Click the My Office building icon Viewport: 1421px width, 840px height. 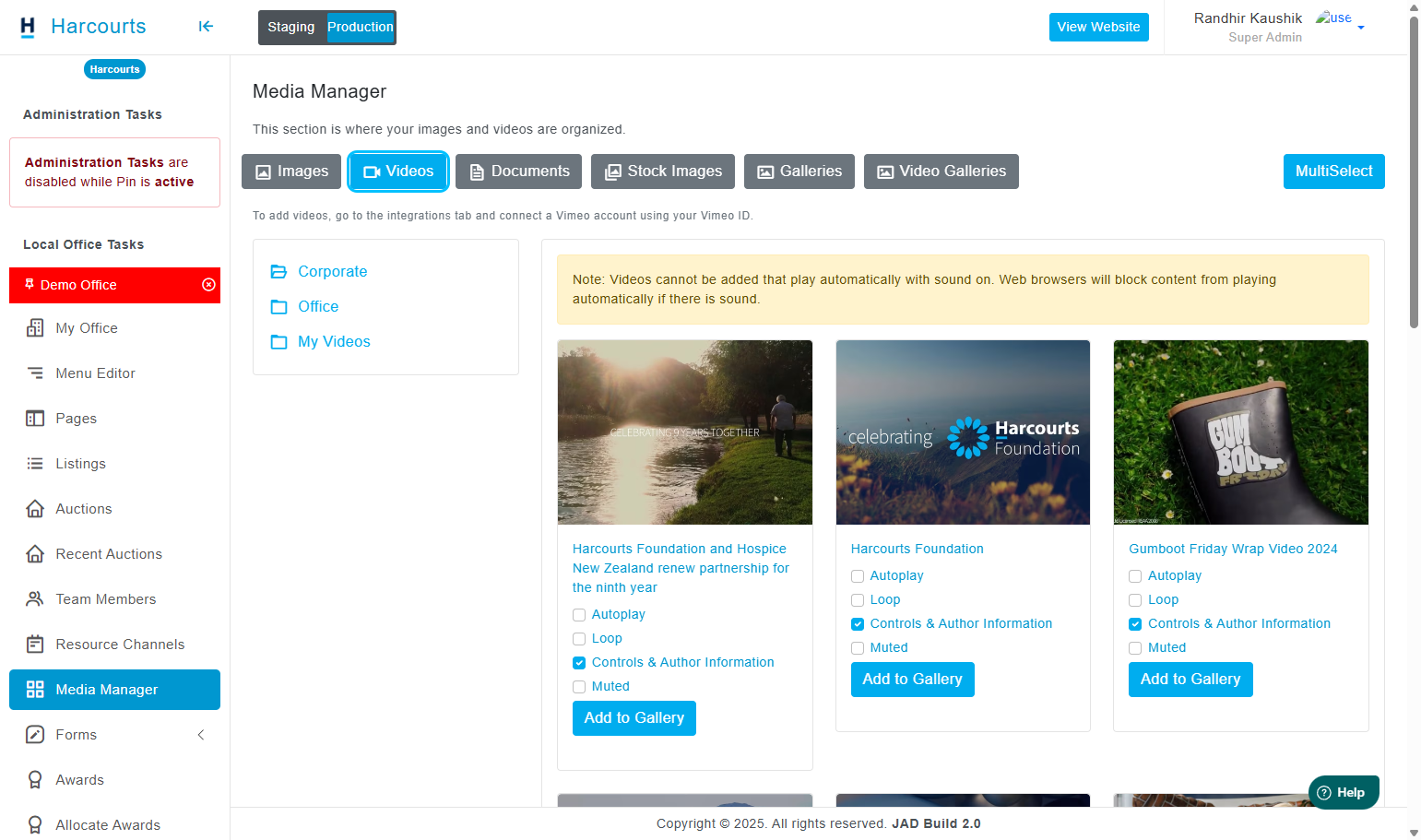click(35, 328)
